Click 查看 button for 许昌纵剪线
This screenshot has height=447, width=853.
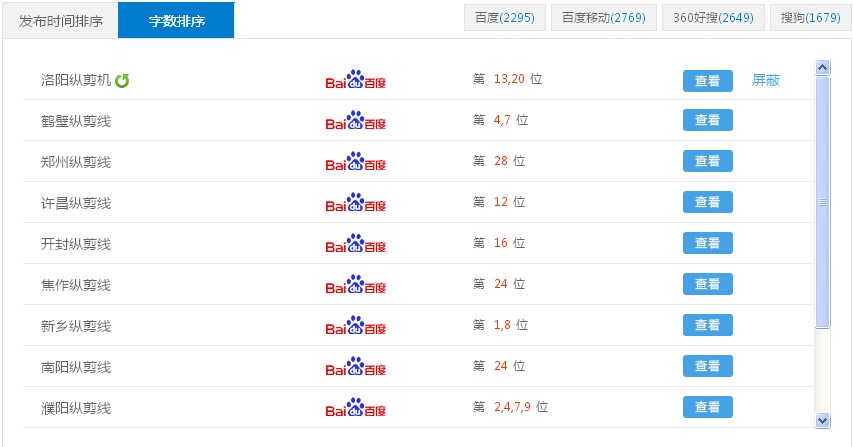click(x=708, y=202)
